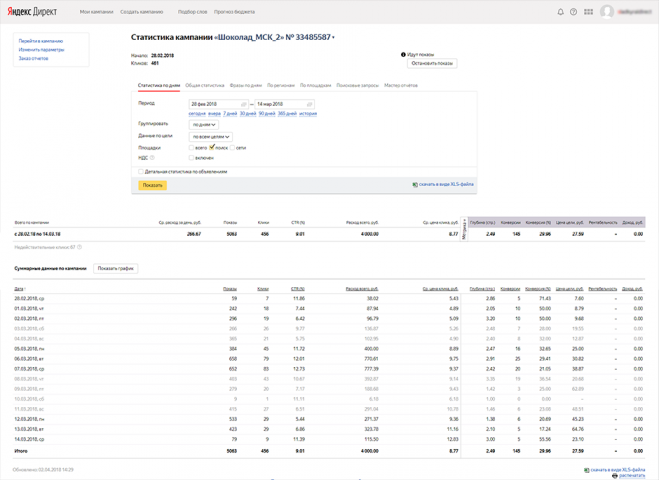
Task: Open the 'по дням' grouping dropdown
Action: pos(204,125)
